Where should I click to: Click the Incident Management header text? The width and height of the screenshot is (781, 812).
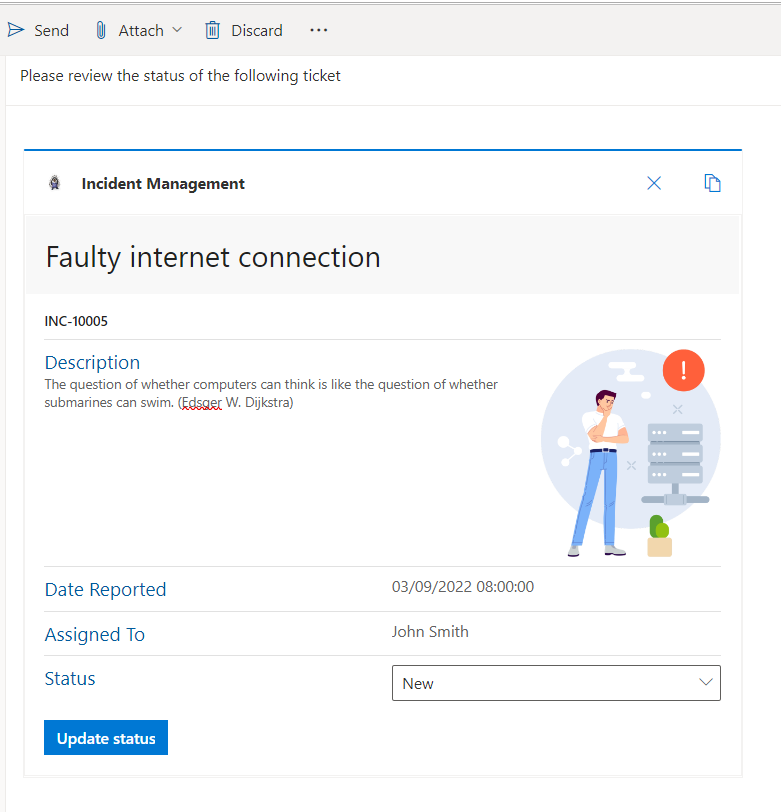(x=163, y=183)
